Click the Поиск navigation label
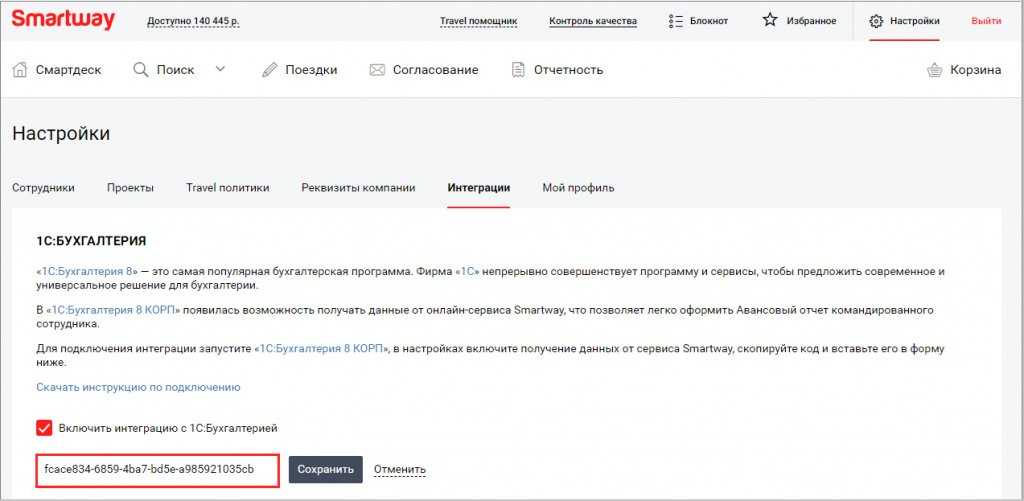The height and width of the screenshot is (501, 1024). tap(175, 70)
